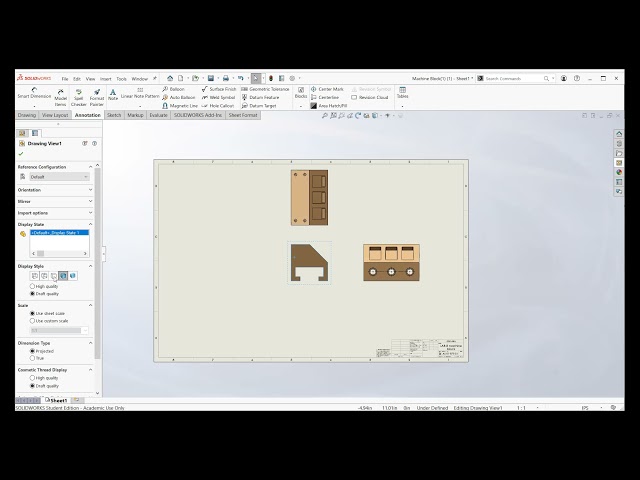Insert a Weld Symbol
The image size is (640, 480).
point(218,98)
